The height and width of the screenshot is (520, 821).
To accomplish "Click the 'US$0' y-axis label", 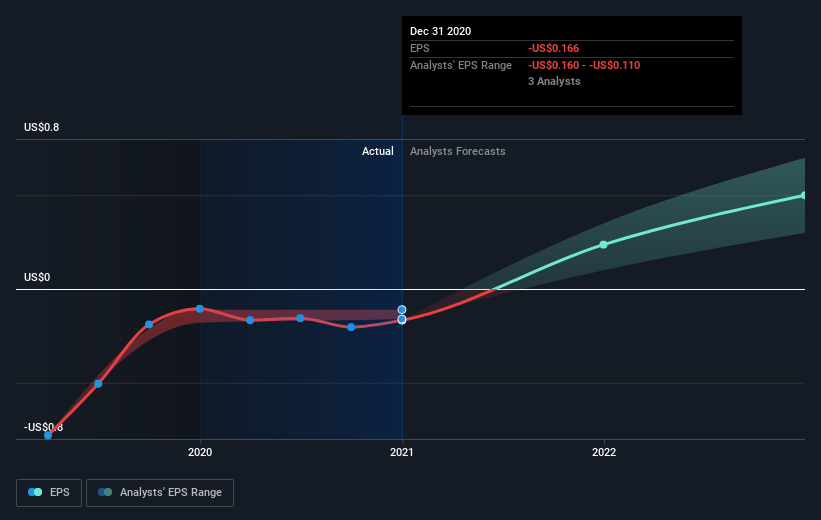I will tap(37, 277).
